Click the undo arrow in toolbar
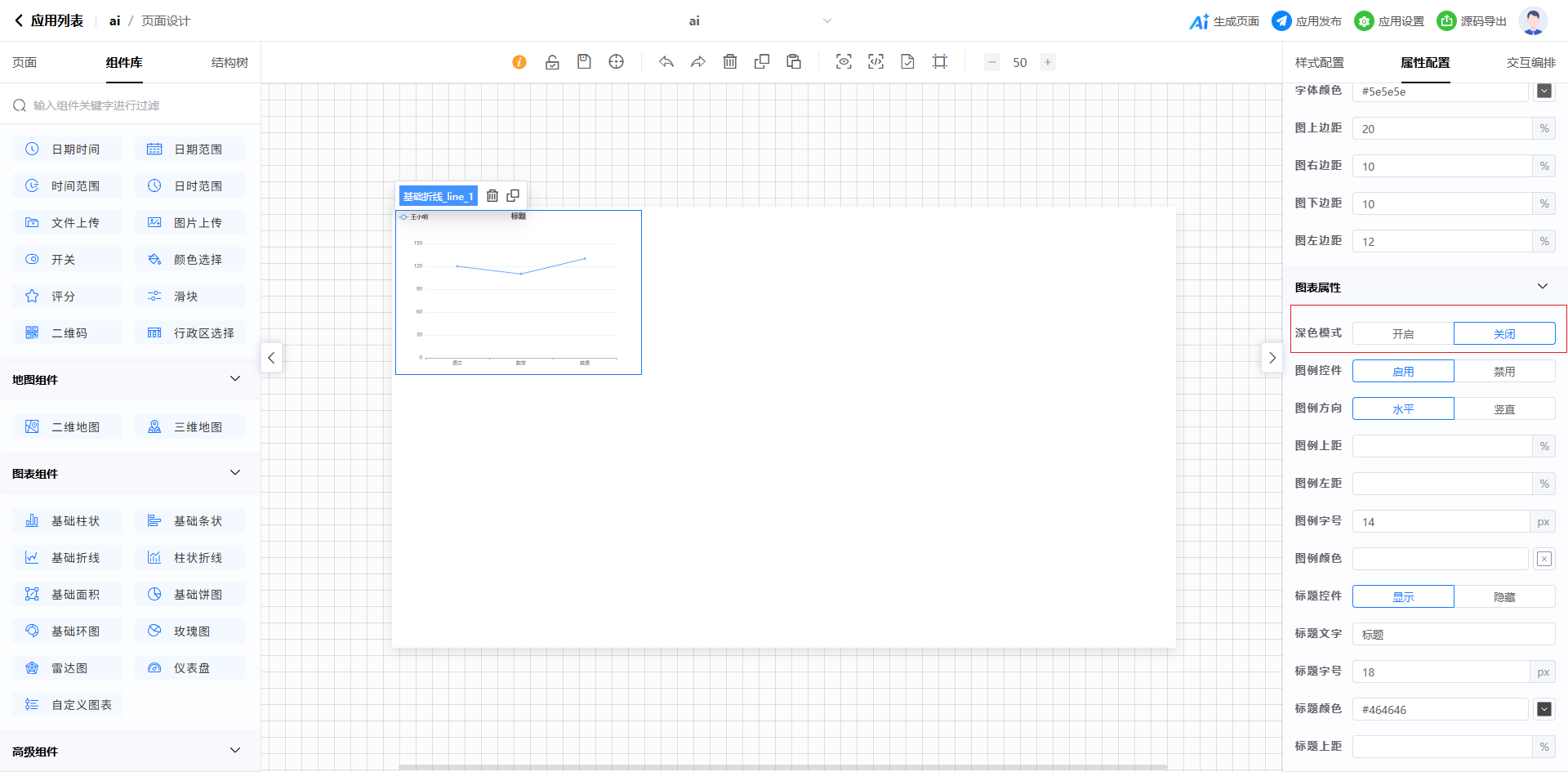Viewport: 1568px width, 772px height. [666, 62]
